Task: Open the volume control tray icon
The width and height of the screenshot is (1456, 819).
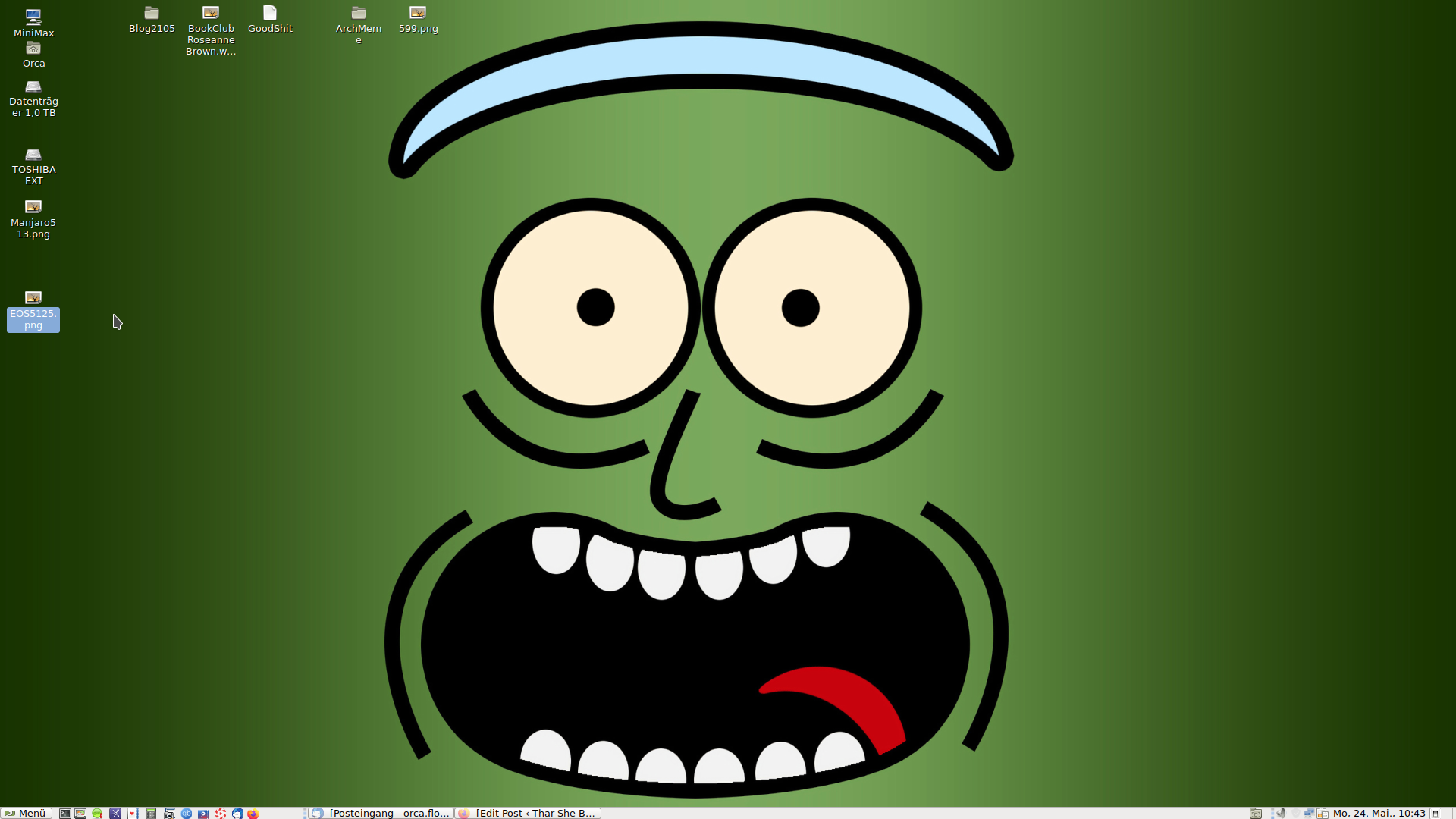Action: pos(1281,813)
